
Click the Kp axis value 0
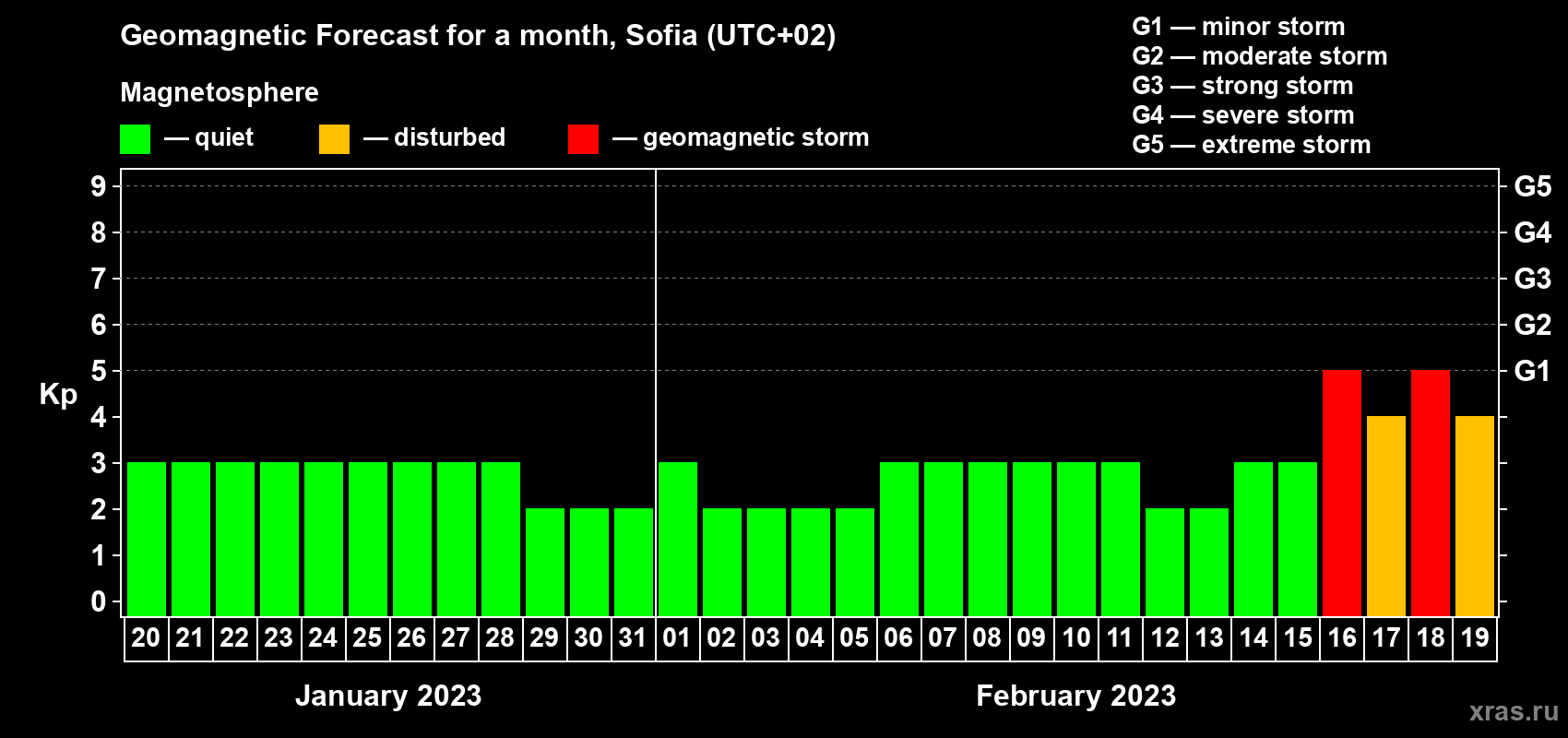point(99,601)
